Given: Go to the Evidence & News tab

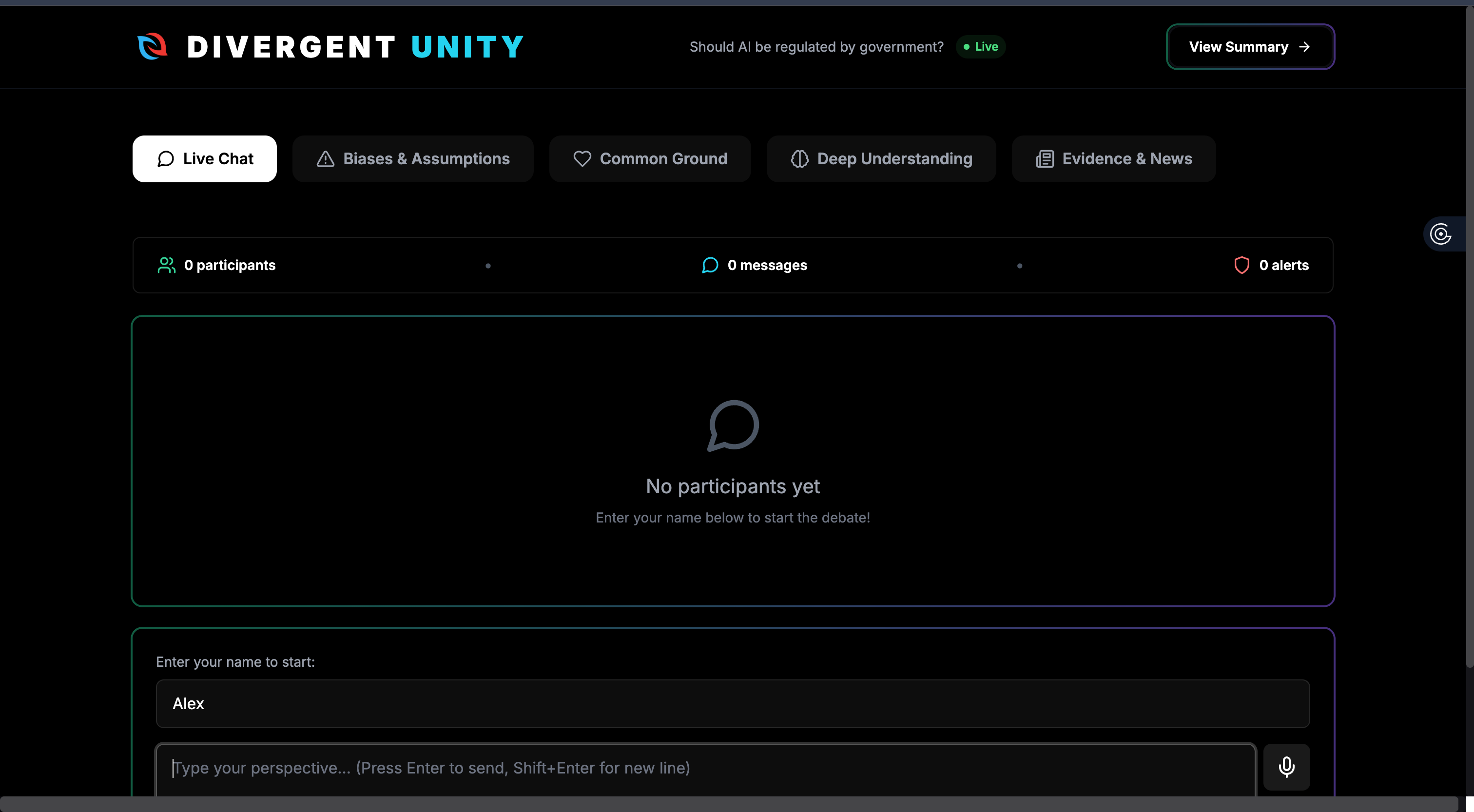Looking at the screenshot, I should pos(1113,158).
